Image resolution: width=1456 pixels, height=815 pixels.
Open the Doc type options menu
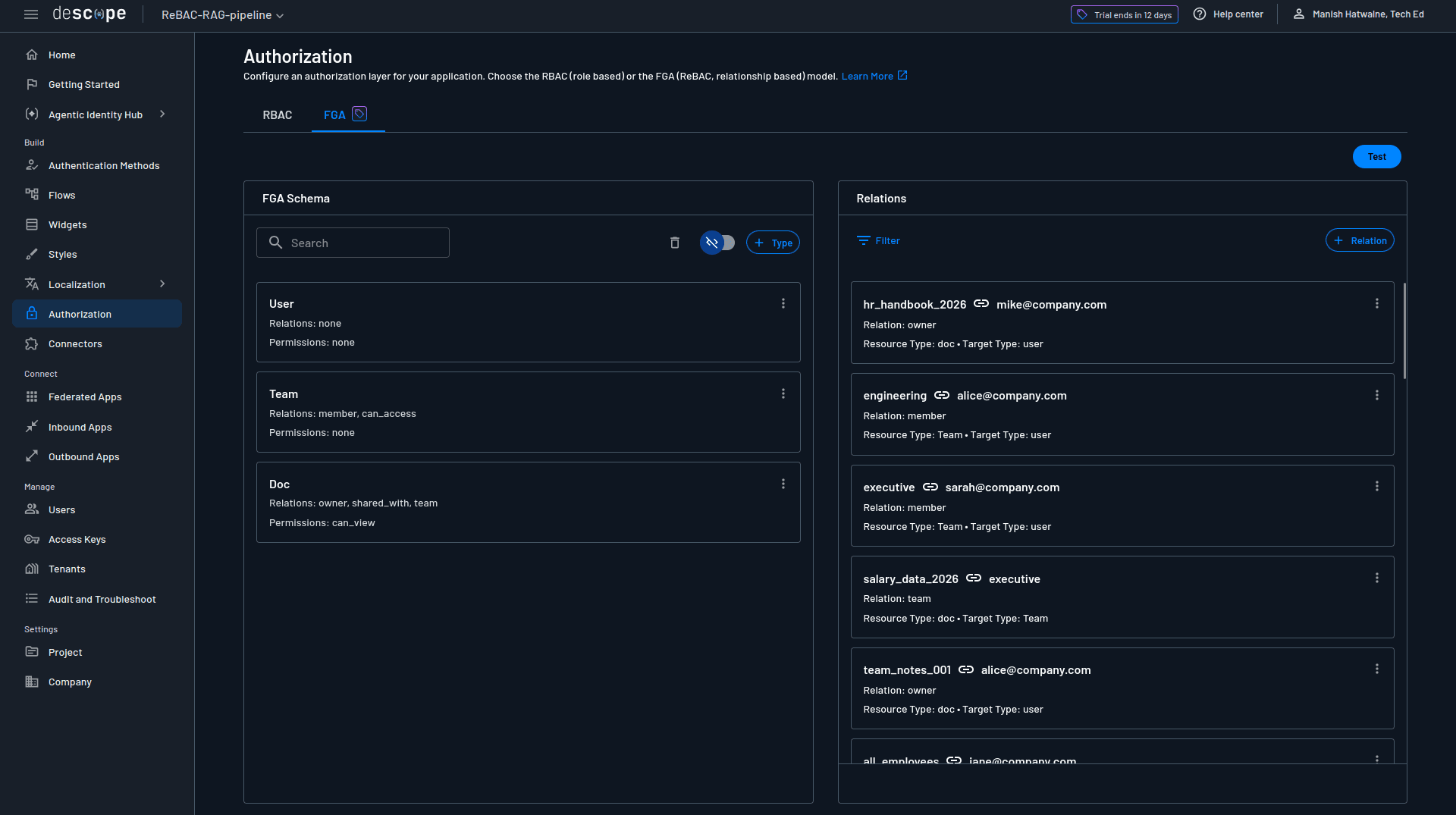click(x=783, y=484)
